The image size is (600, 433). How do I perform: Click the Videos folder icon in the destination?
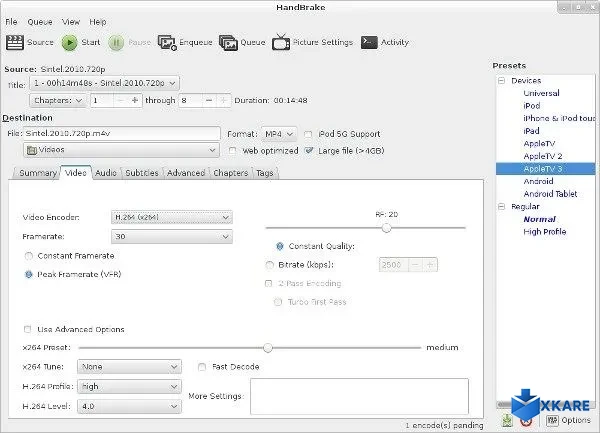[32, 150]
